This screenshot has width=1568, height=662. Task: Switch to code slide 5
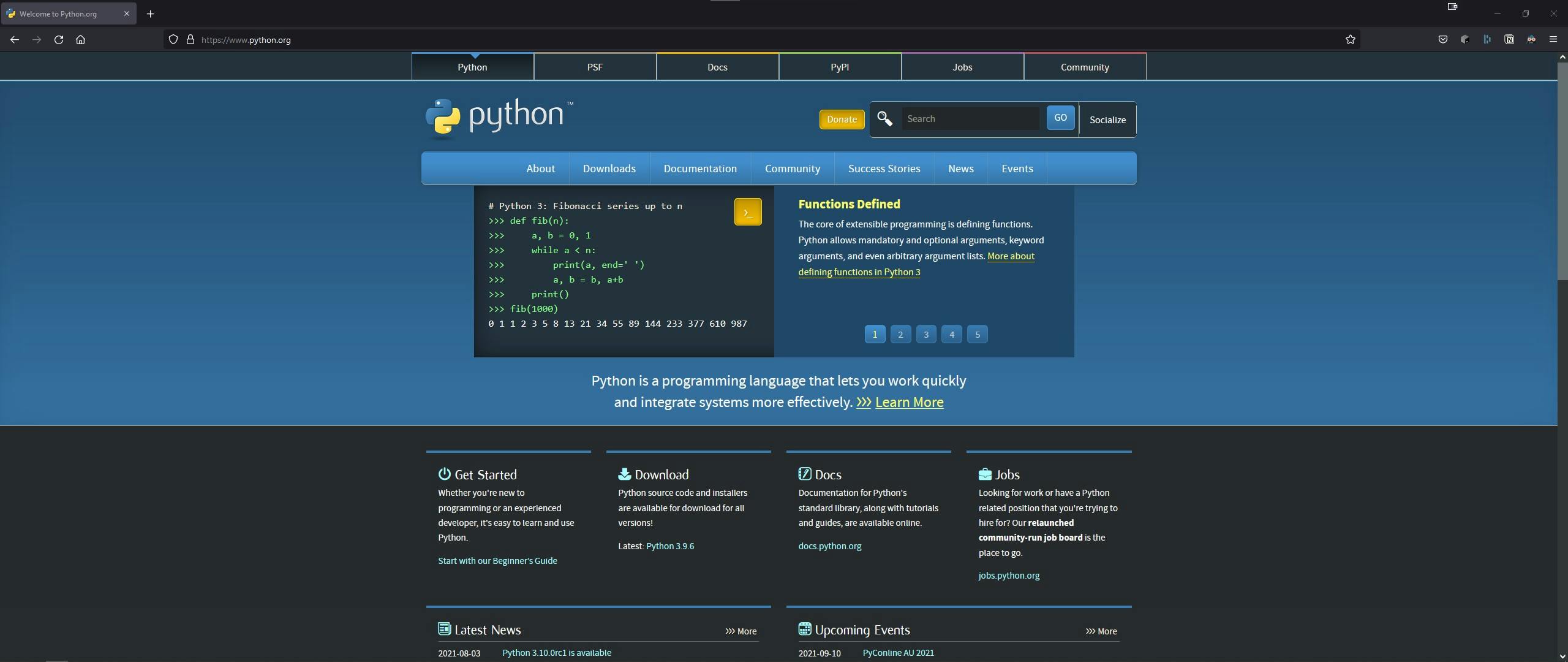[x=978, y=334]
